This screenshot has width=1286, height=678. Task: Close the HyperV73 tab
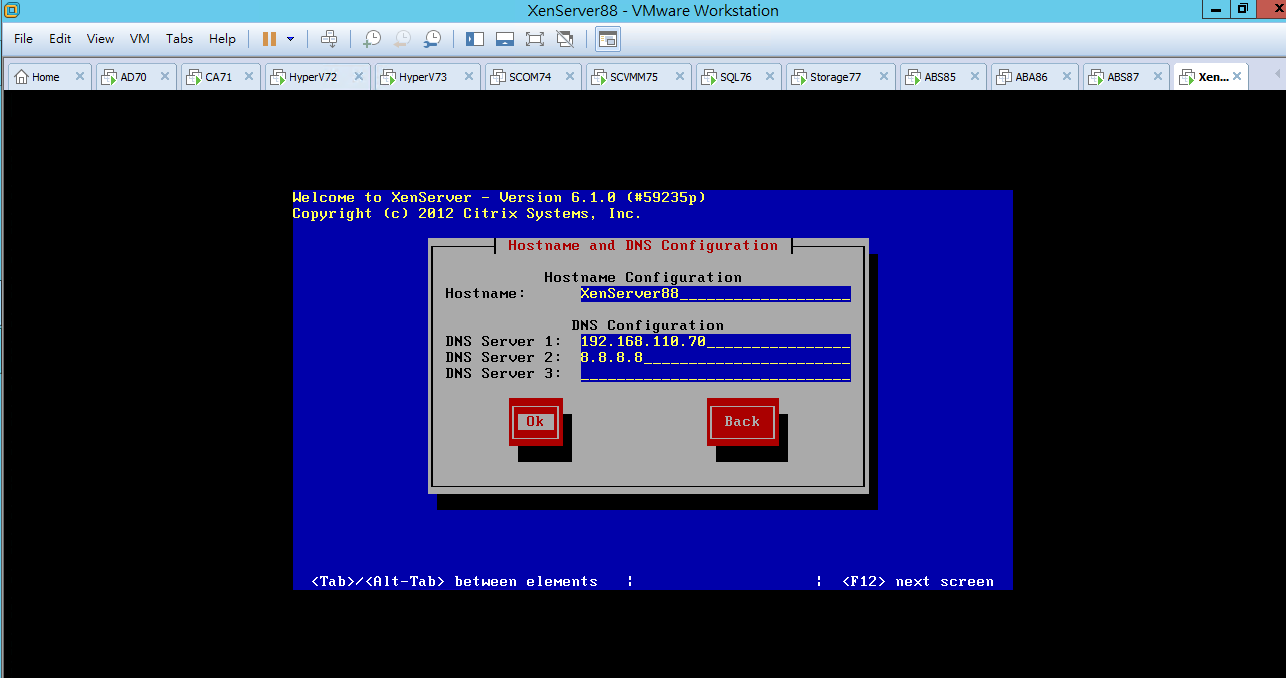coord(469,77)
